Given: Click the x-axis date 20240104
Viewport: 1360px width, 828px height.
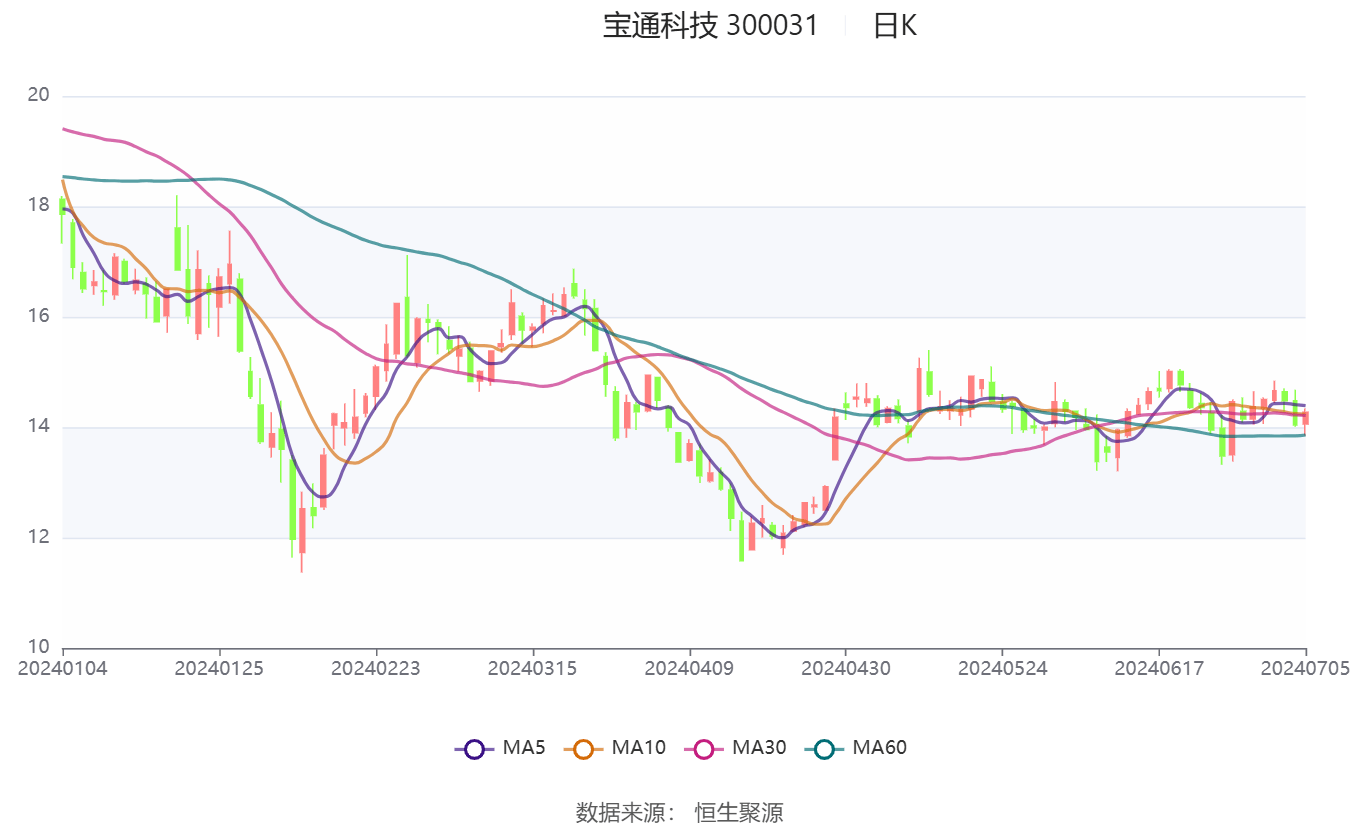Looking at the screenshot, I should (x=63, y=668).
